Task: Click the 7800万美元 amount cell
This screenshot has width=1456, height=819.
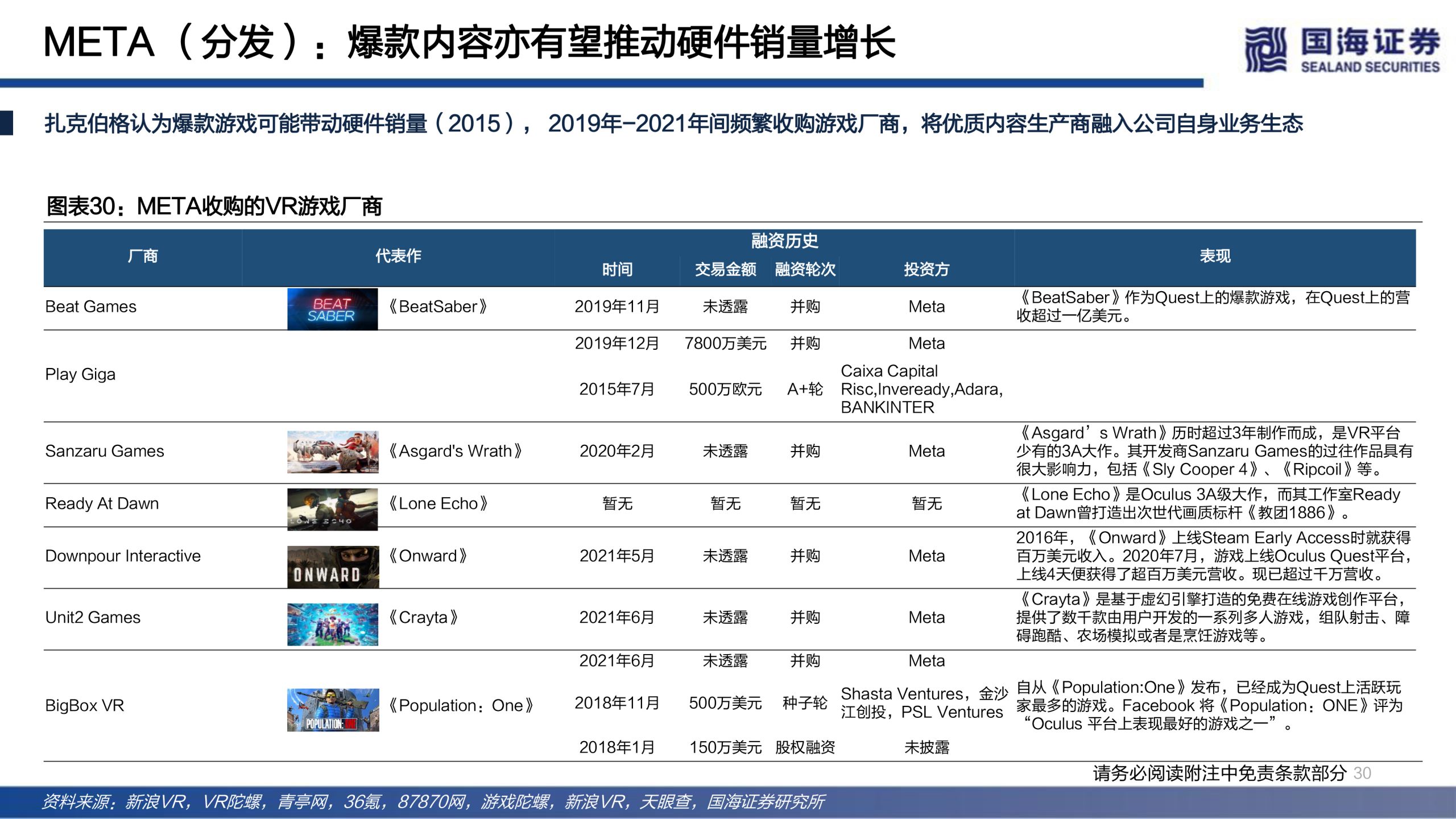Action: click(x=725, y=344)
